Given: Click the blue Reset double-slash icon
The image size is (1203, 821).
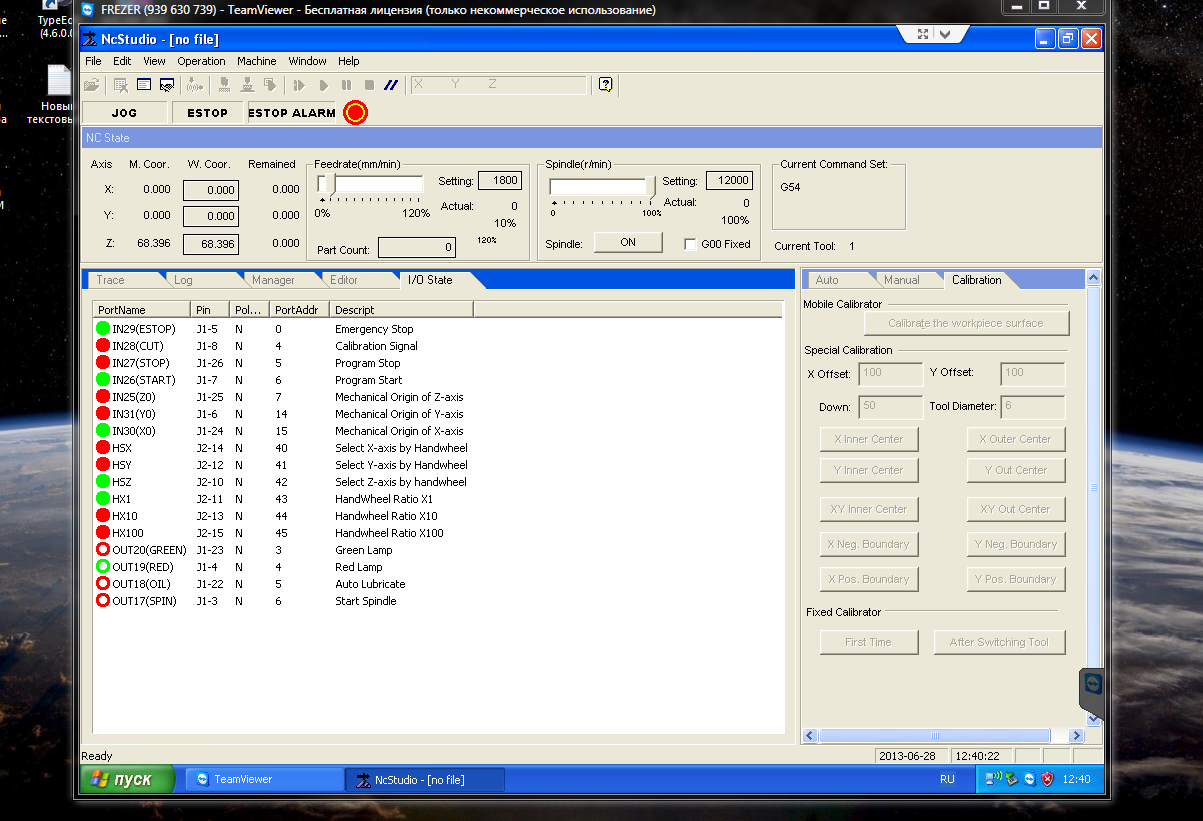Looking at the screenshot, I should (x=391, y=85).
